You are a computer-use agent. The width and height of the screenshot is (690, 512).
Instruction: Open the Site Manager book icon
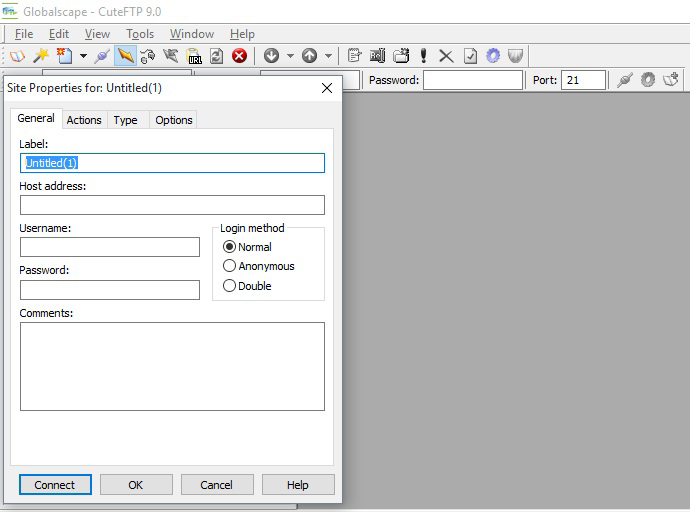click(17, 56)
